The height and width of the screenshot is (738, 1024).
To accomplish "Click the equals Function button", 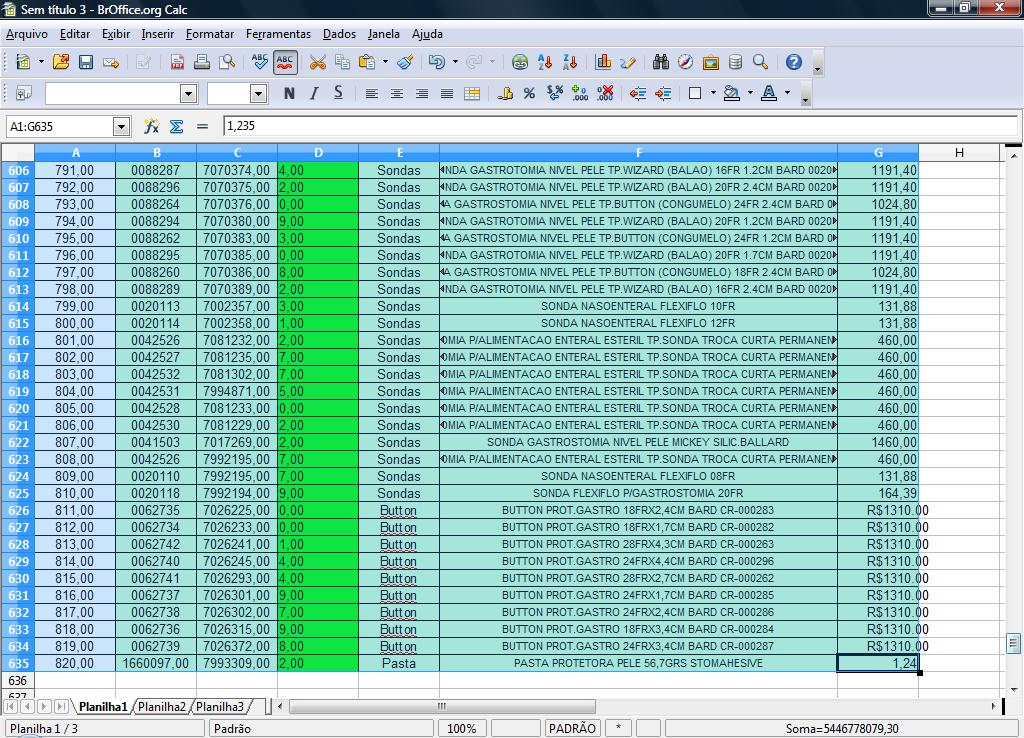I will tap(202, 126).
